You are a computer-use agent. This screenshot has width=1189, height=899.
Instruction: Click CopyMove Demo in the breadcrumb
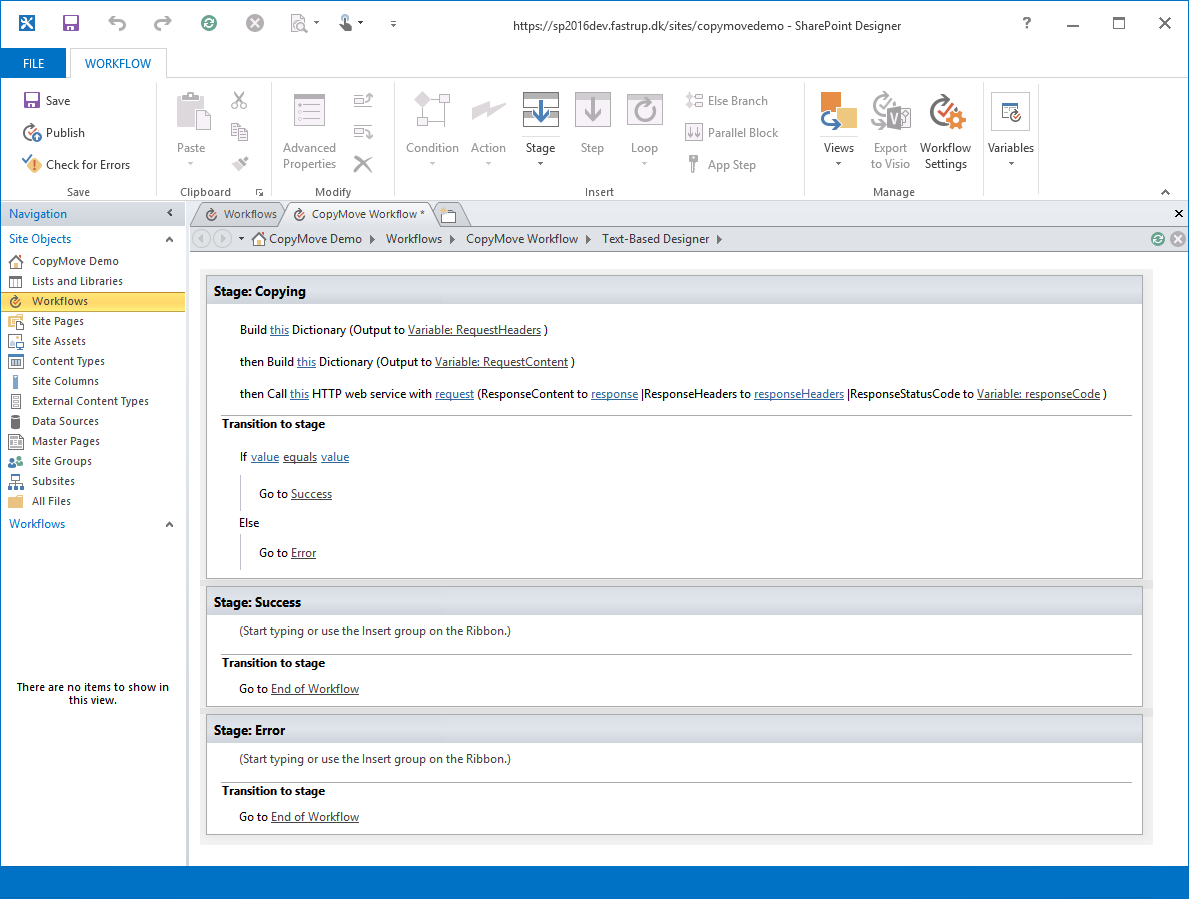(315, 239)
